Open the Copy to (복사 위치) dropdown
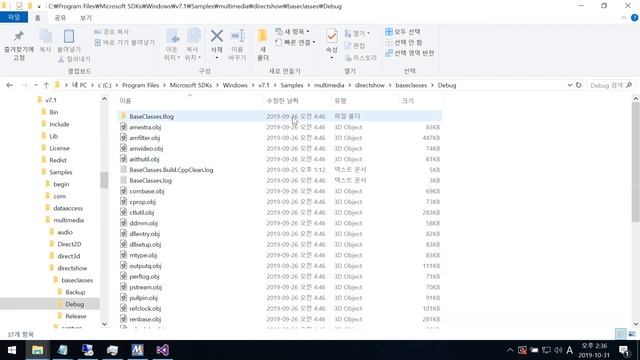 (192, 58)
